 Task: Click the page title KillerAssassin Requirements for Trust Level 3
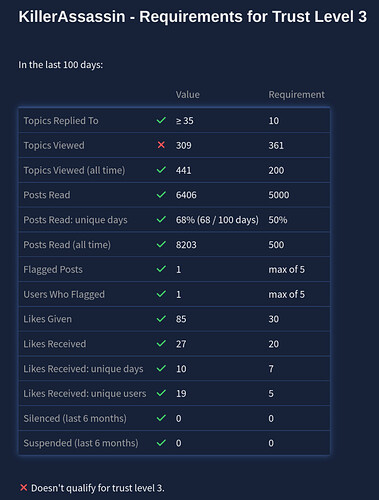point(193,16)
